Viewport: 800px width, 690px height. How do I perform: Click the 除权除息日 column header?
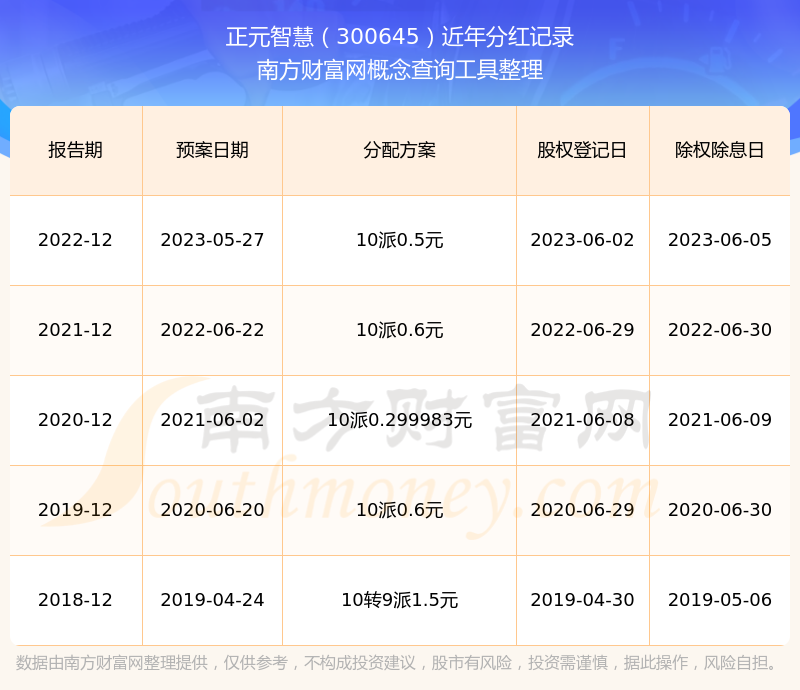(719, 150)
